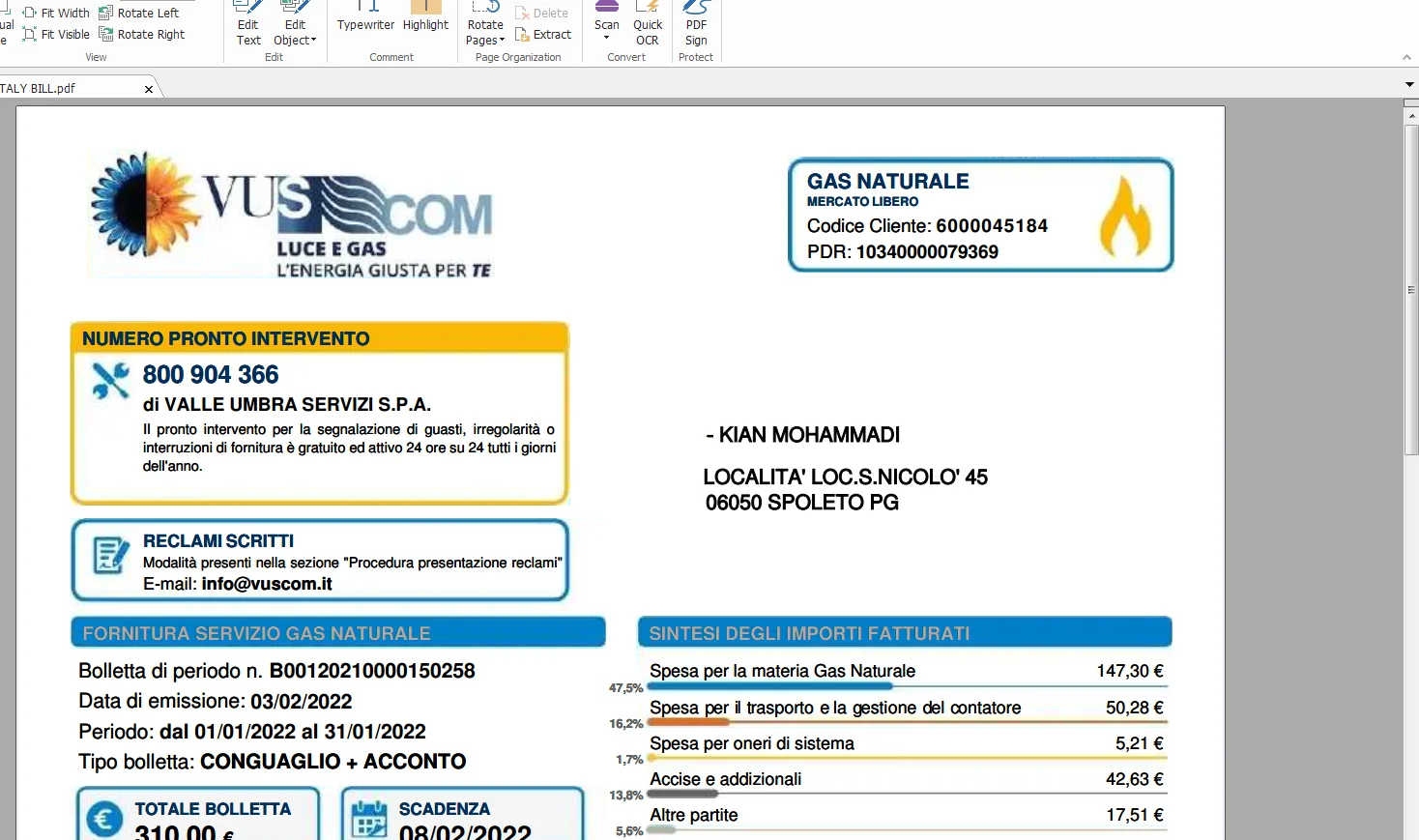
Task: Collapse the ribbon with the chevron
Action: click(1406, 57)
